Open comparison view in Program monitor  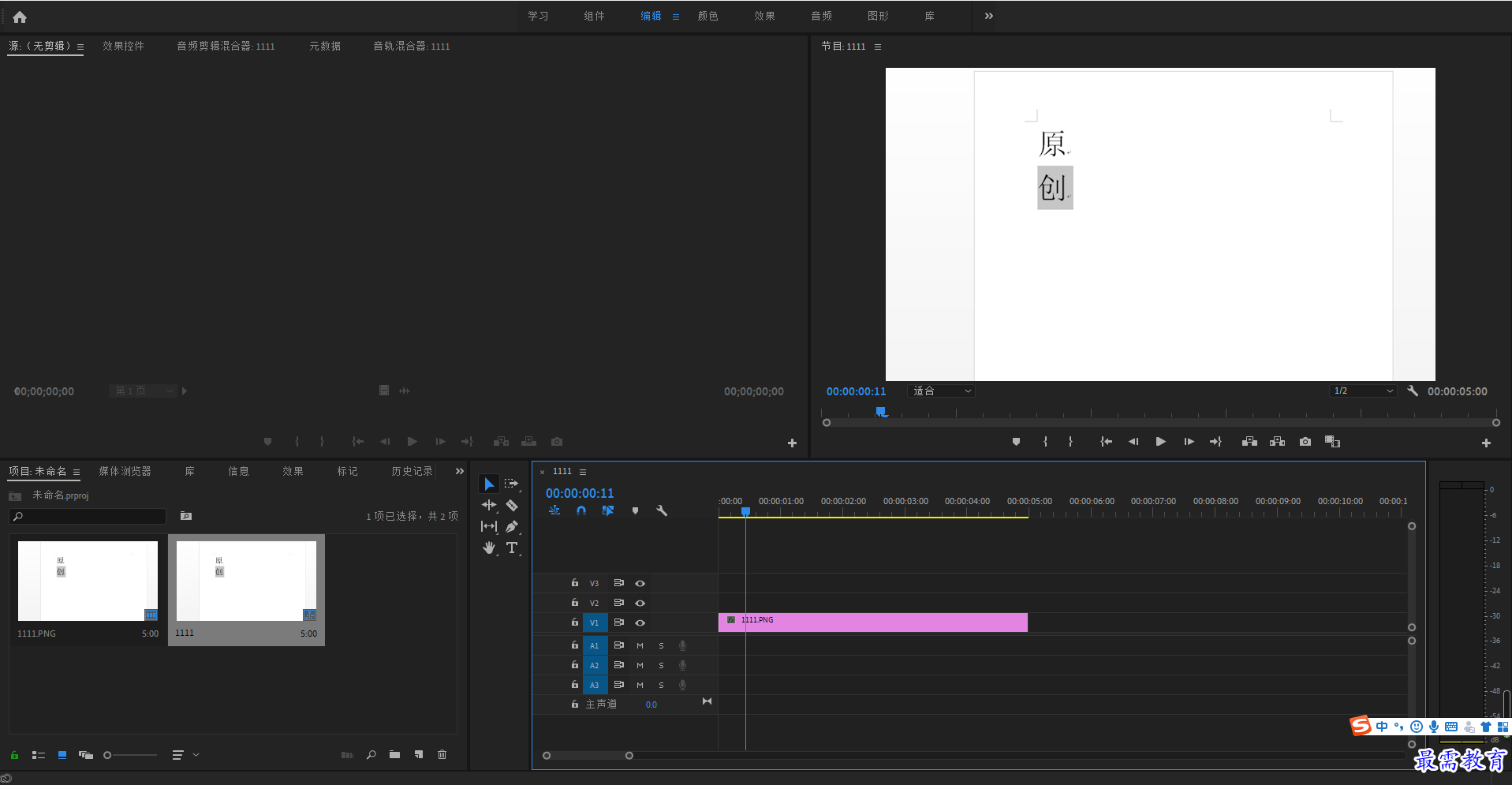pyautogui.click(x=1333, y=442)
